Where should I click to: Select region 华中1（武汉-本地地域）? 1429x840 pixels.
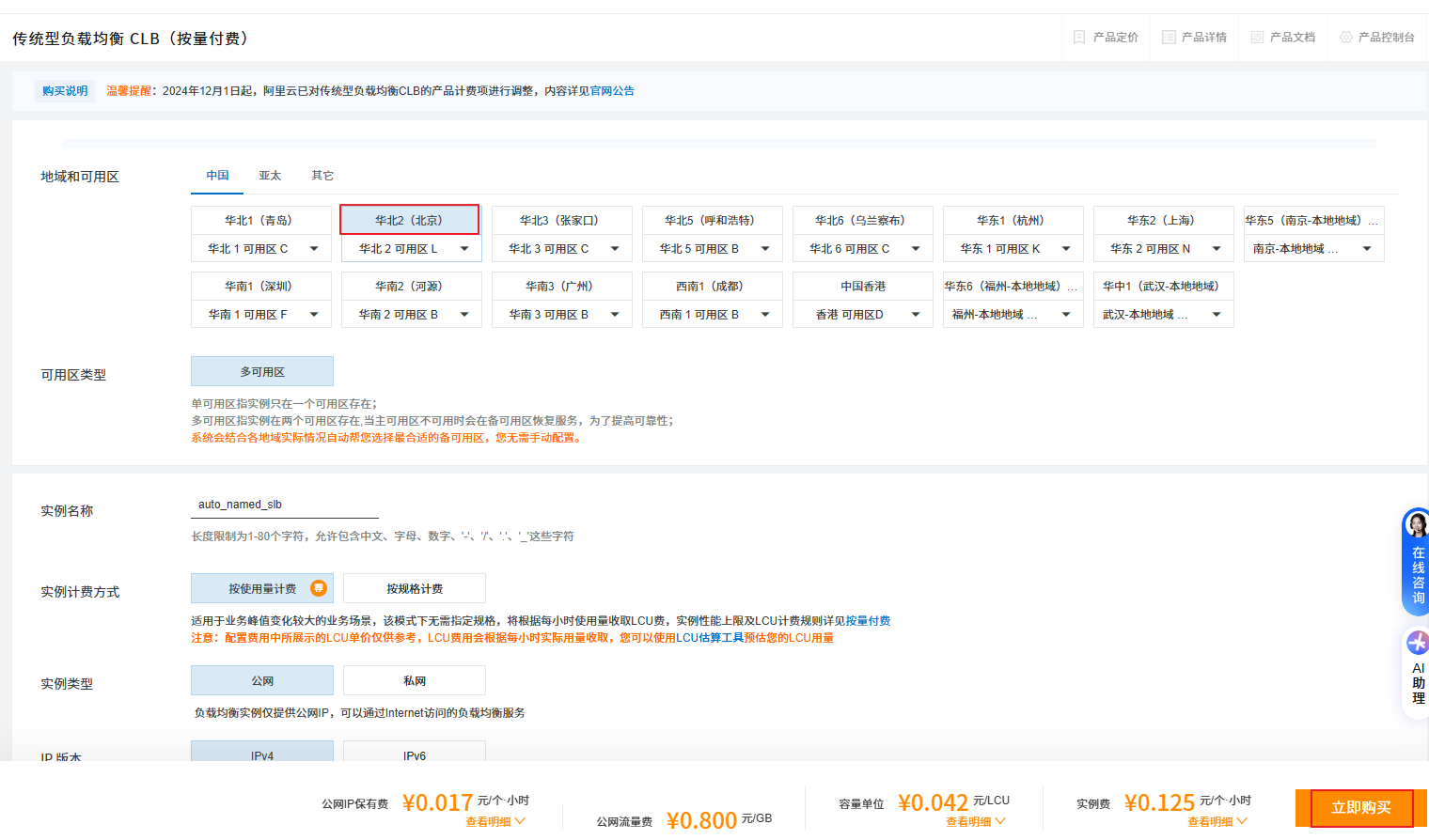1164,286
